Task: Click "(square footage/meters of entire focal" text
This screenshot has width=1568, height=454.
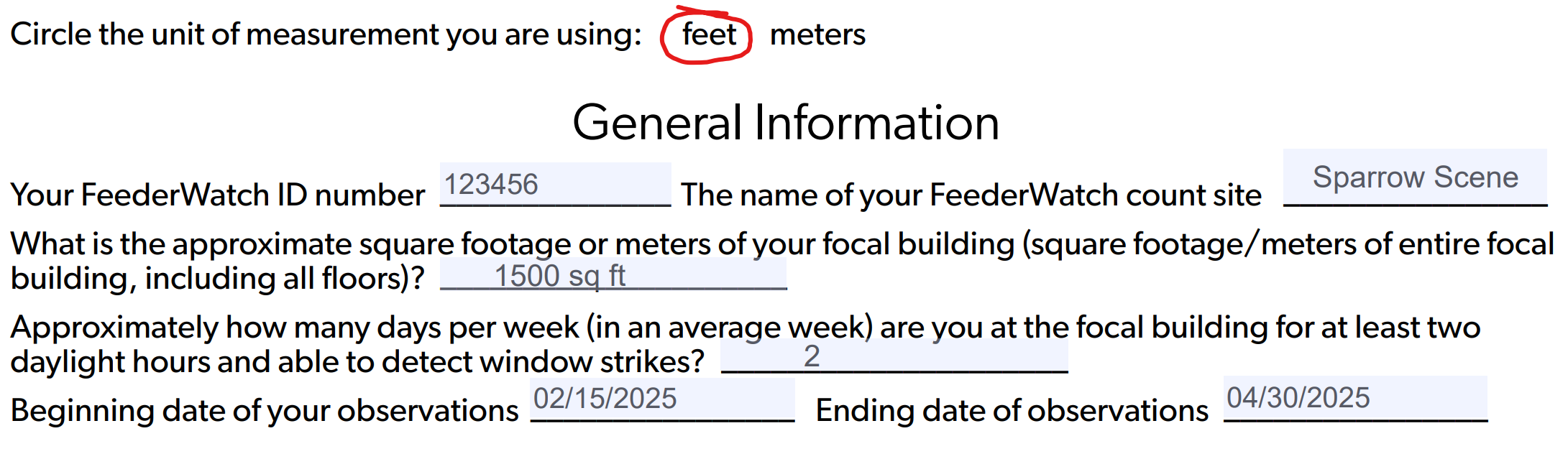Action: coord(1290,244)
